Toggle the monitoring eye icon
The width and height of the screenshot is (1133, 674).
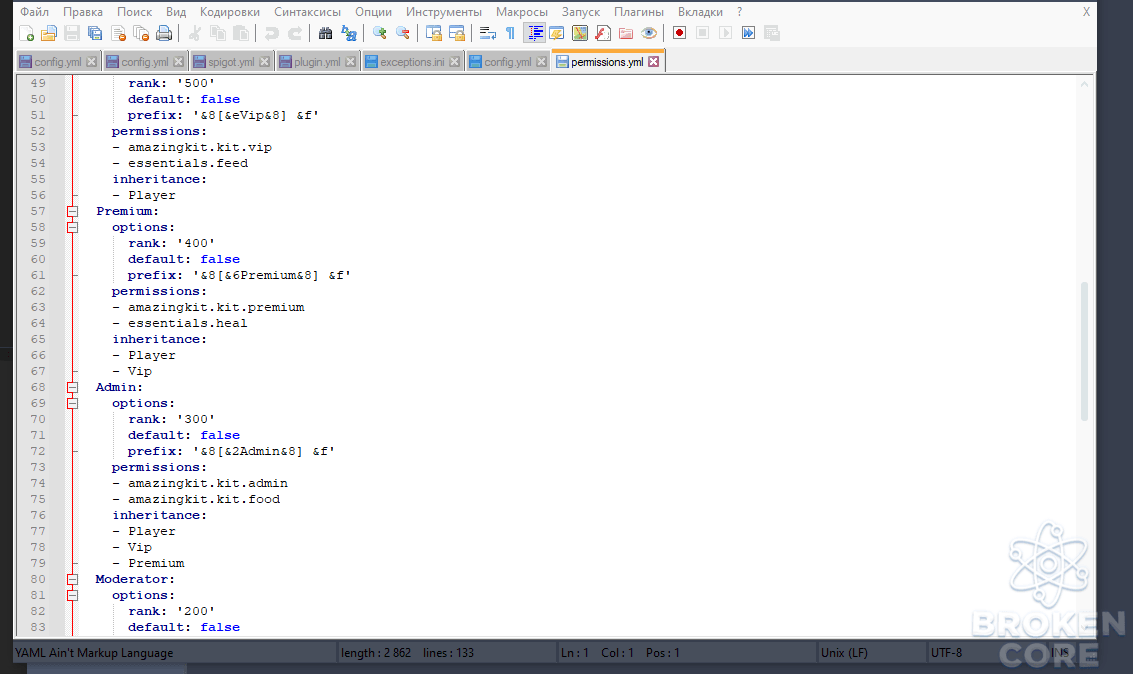[x=649, y=33]
